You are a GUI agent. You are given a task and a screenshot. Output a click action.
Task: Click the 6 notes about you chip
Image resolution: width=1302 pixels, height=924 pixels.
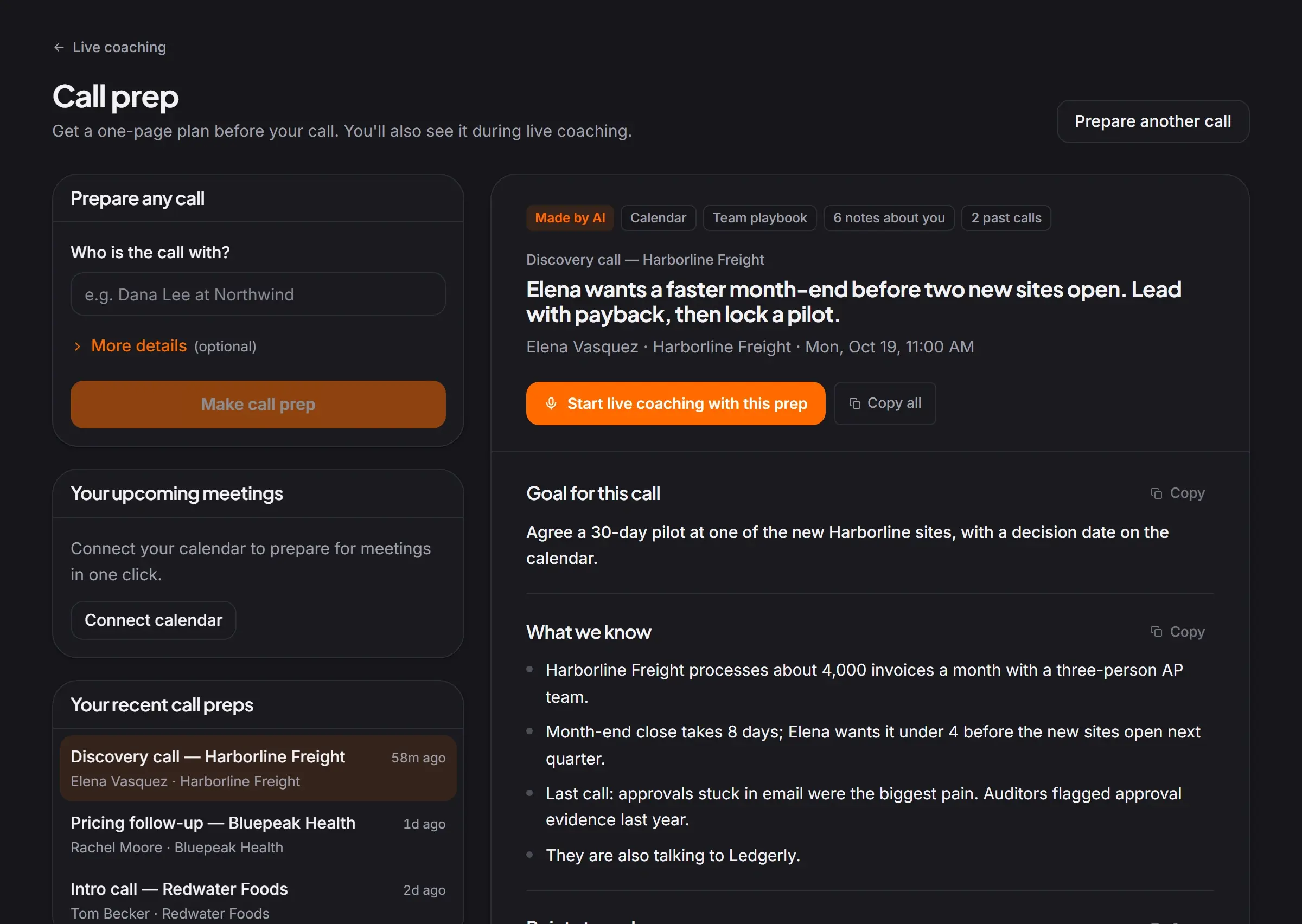click(889, 218)
